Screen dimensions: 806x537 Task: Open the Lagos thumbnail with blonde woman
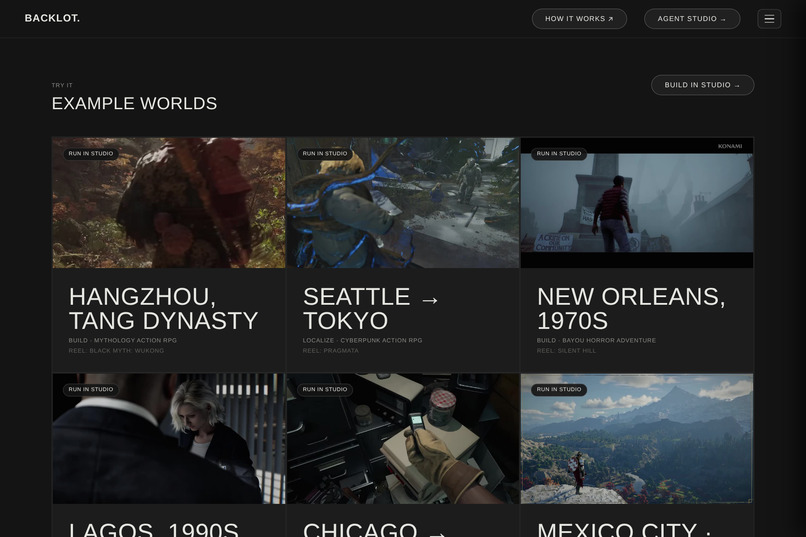click(x=169, y=438)
